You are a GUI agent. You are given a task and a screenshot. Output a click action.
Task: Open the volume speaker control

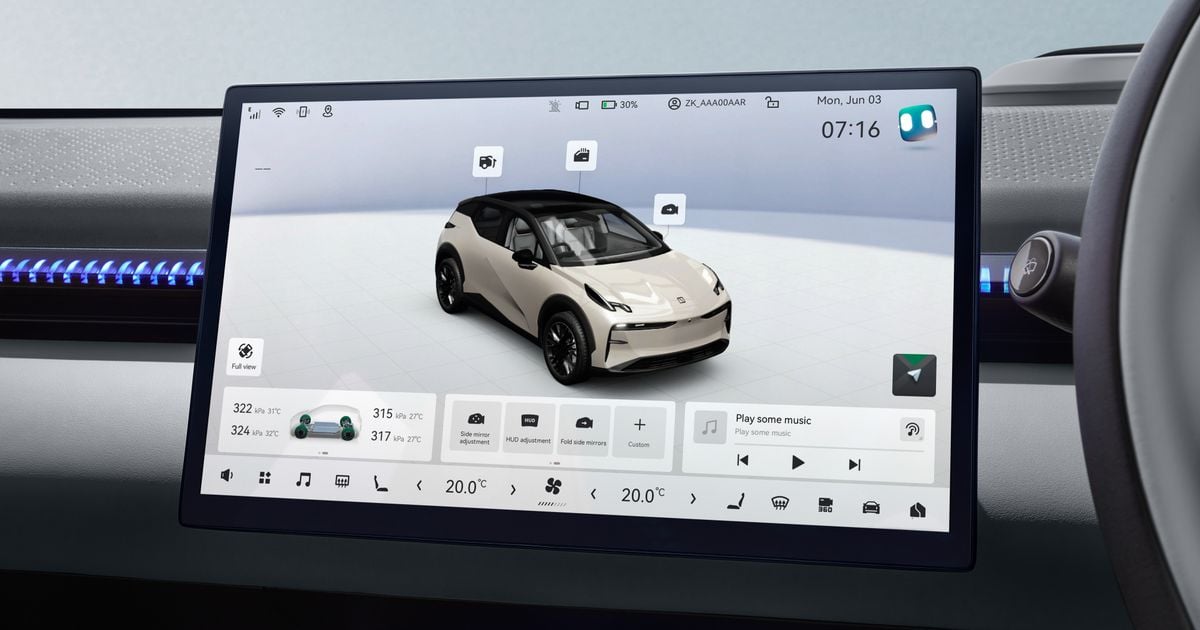tap(226, 476)
